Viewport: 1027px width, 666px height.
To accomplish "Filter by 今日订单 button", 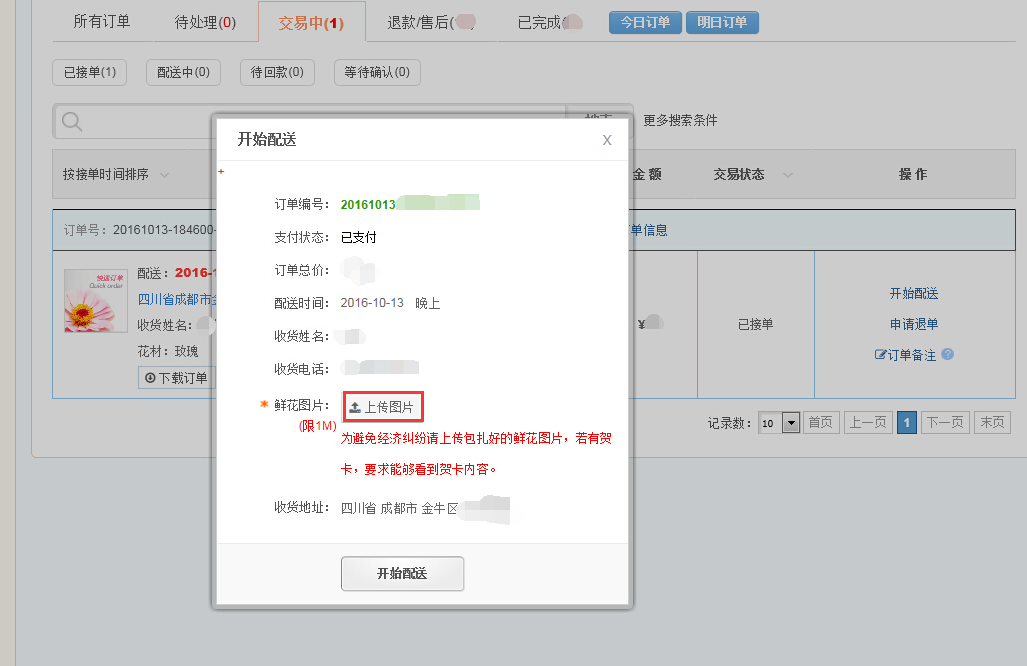I will coord(645,22).
